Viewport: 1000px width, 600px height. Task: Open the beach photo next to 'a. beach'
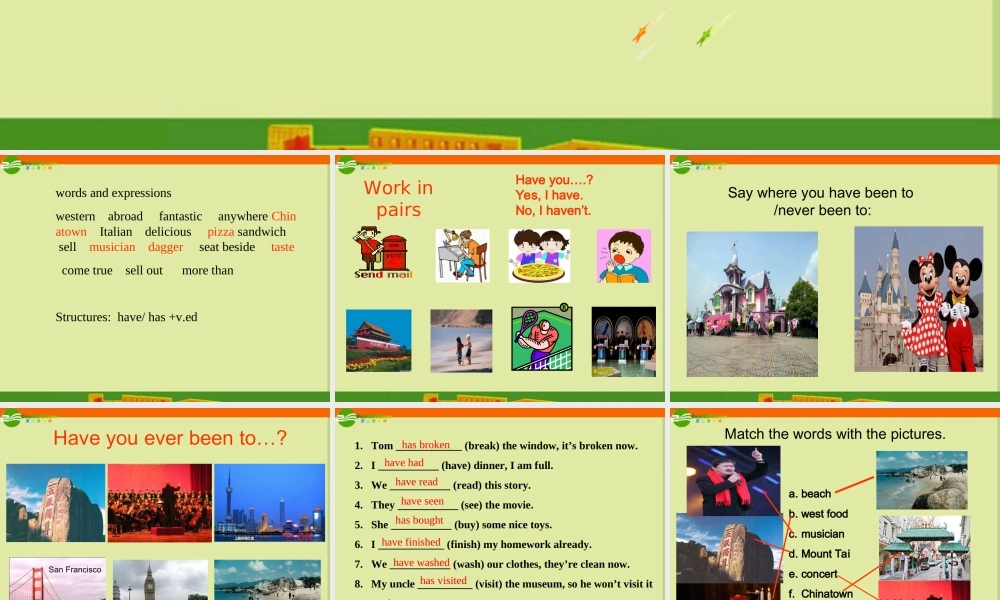tap(922, 480)
